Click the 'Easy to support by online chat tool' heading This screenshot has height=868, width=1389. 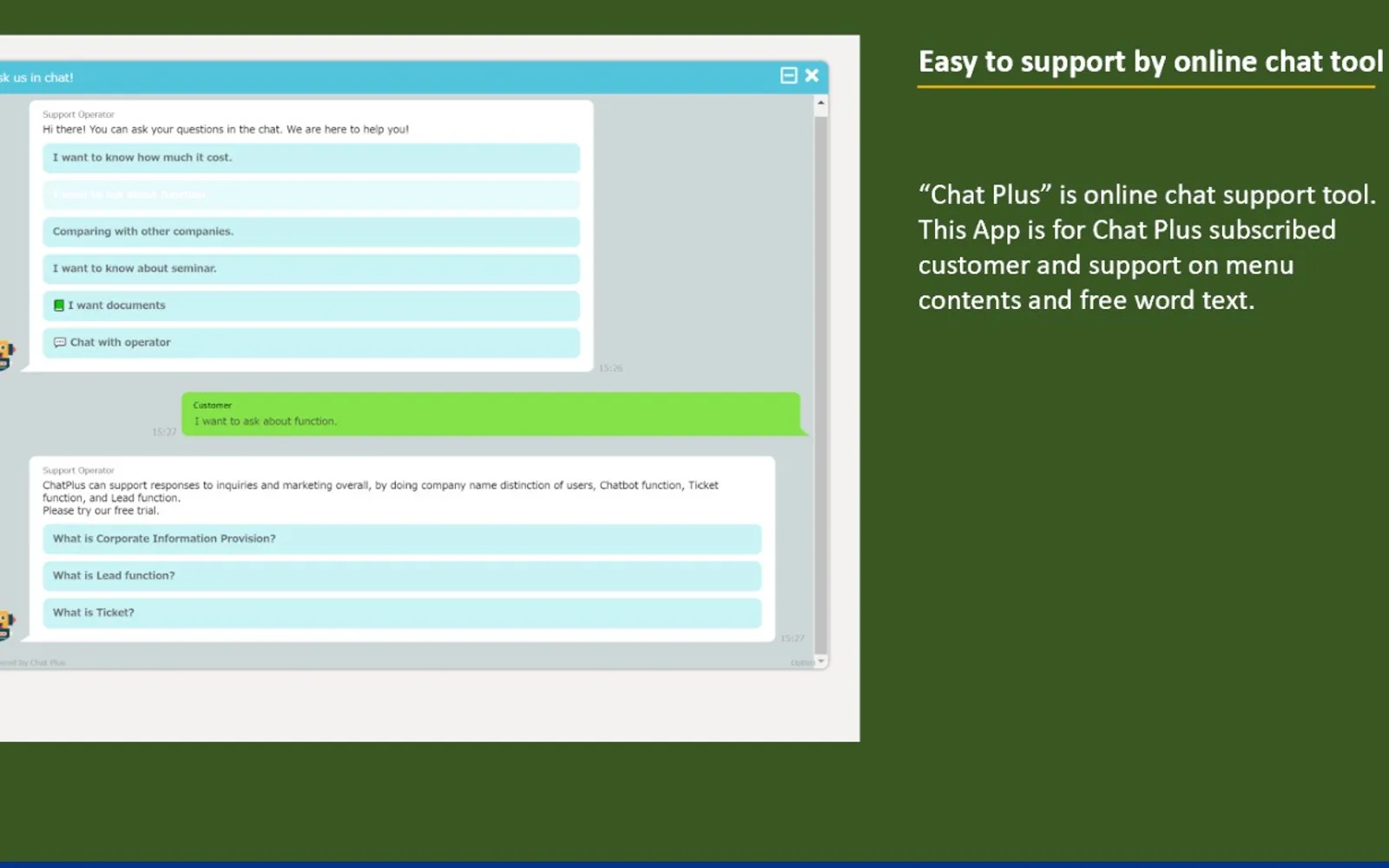[1150, 62]
